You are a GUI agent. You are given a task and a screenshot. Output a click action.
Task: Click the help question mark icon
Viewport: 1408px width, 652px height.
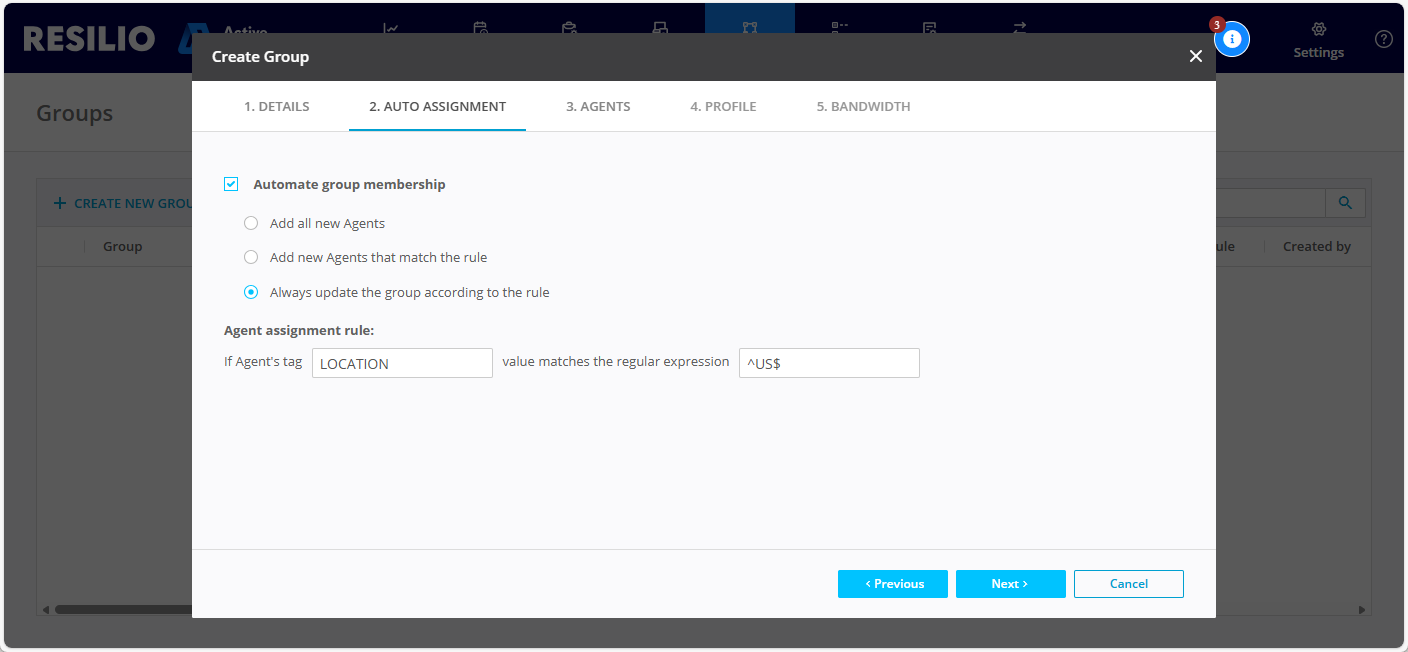point(1384,39)
